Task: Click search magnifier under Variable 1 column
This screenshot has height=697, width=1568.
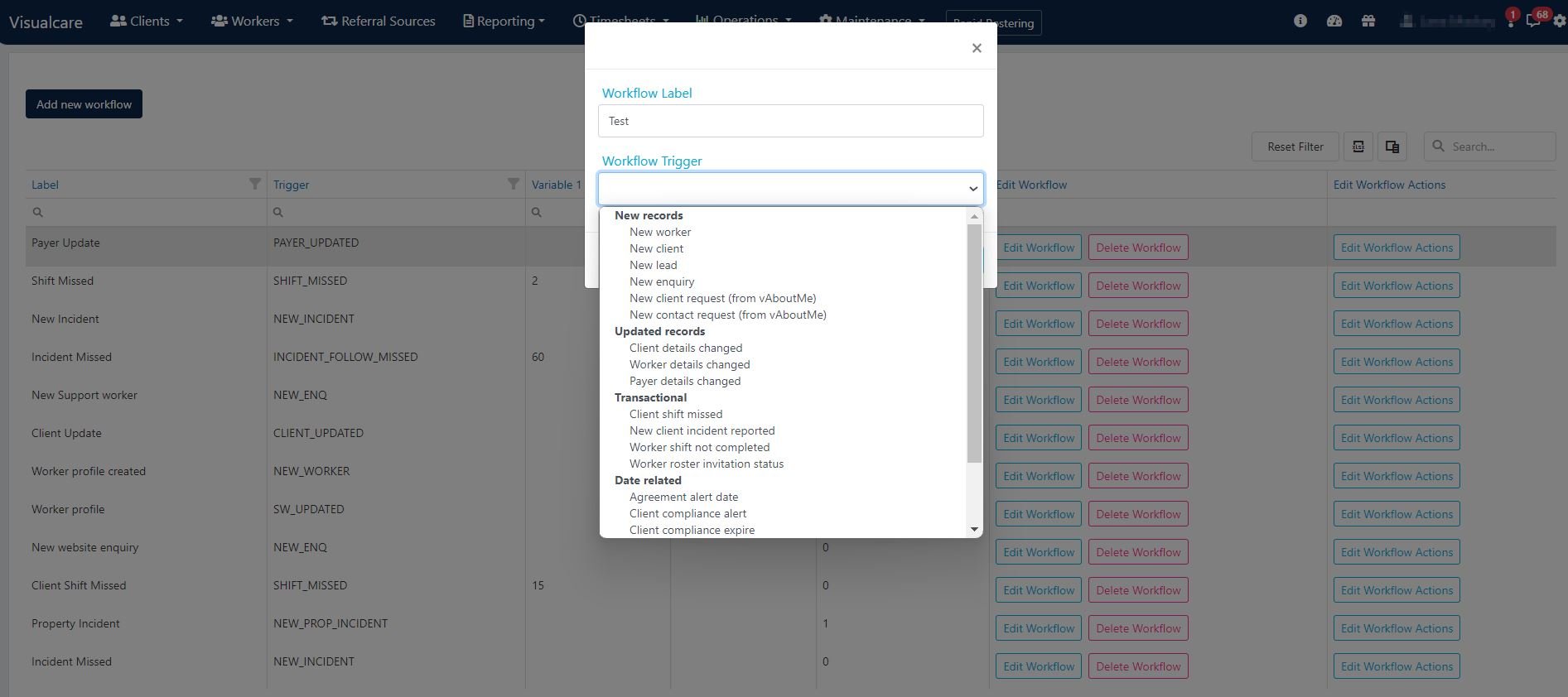Action: click(x=537, y=213)
